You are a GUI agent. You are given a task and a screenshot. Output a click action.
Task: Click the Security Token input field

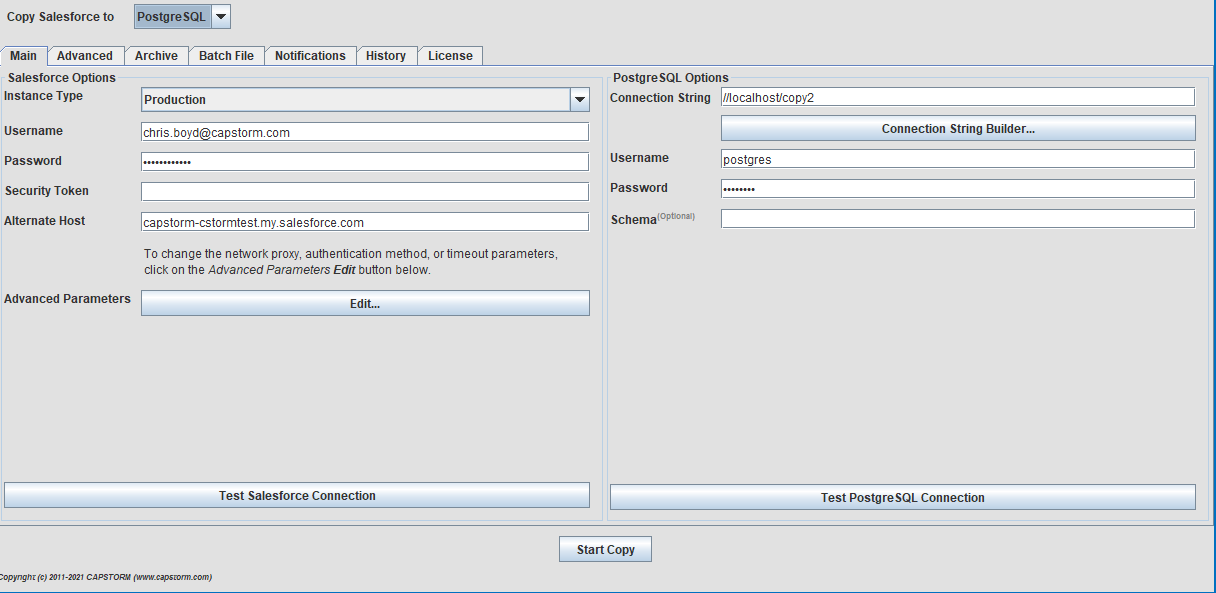365,192
